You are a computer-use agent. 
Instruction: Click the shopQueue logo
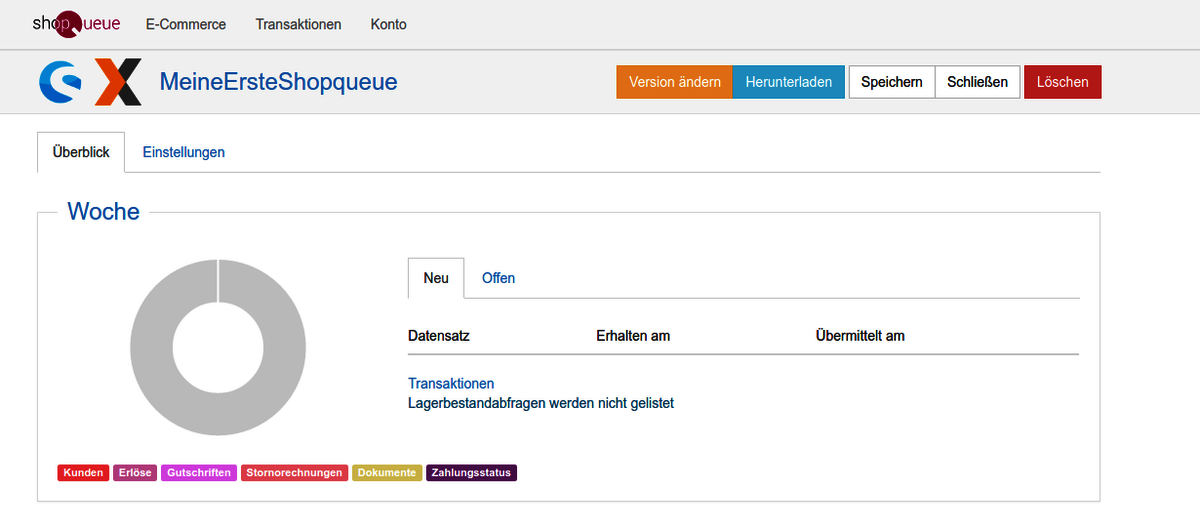coord(76,23)
